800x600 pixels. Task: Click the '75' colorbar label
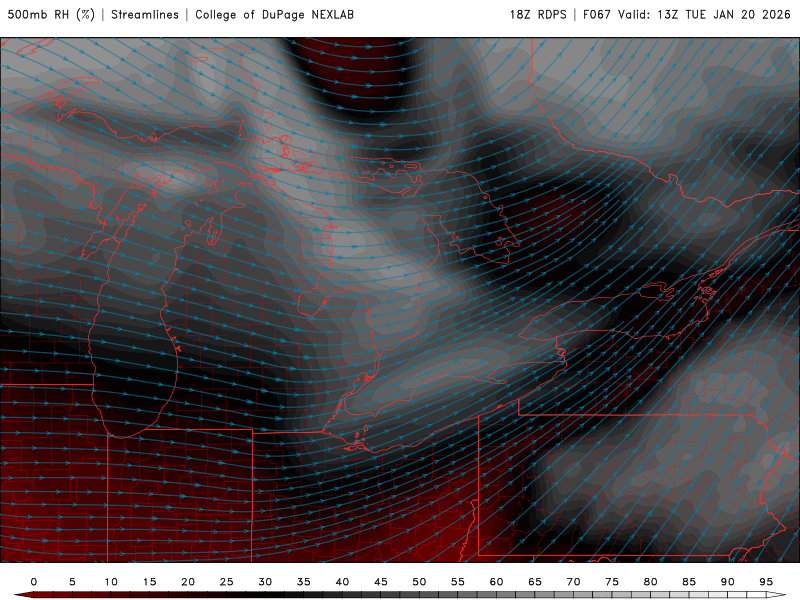coord(612,582)
